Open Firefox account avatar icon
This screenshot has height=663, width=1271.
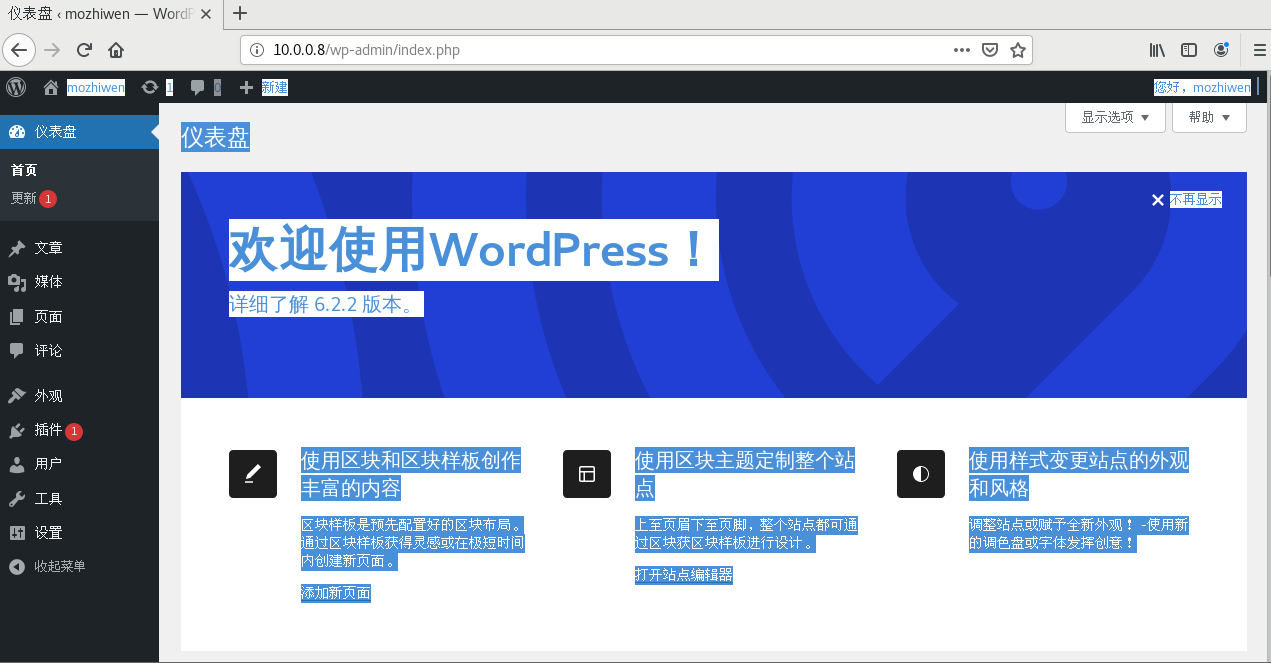(x=1221, y=50)
